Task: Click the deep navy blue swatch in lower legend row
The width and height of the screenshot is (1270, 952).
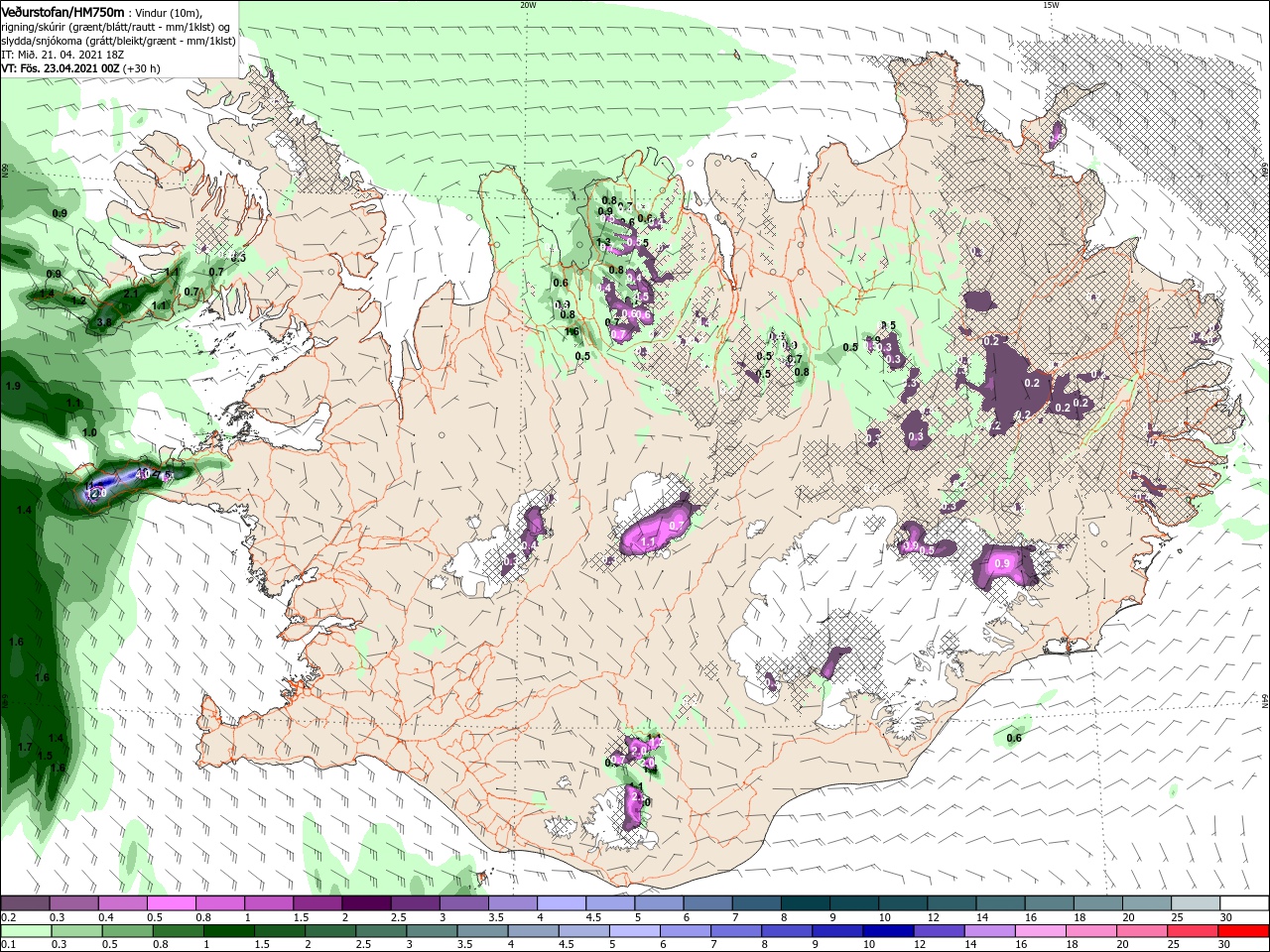Action: coord(888,931)
